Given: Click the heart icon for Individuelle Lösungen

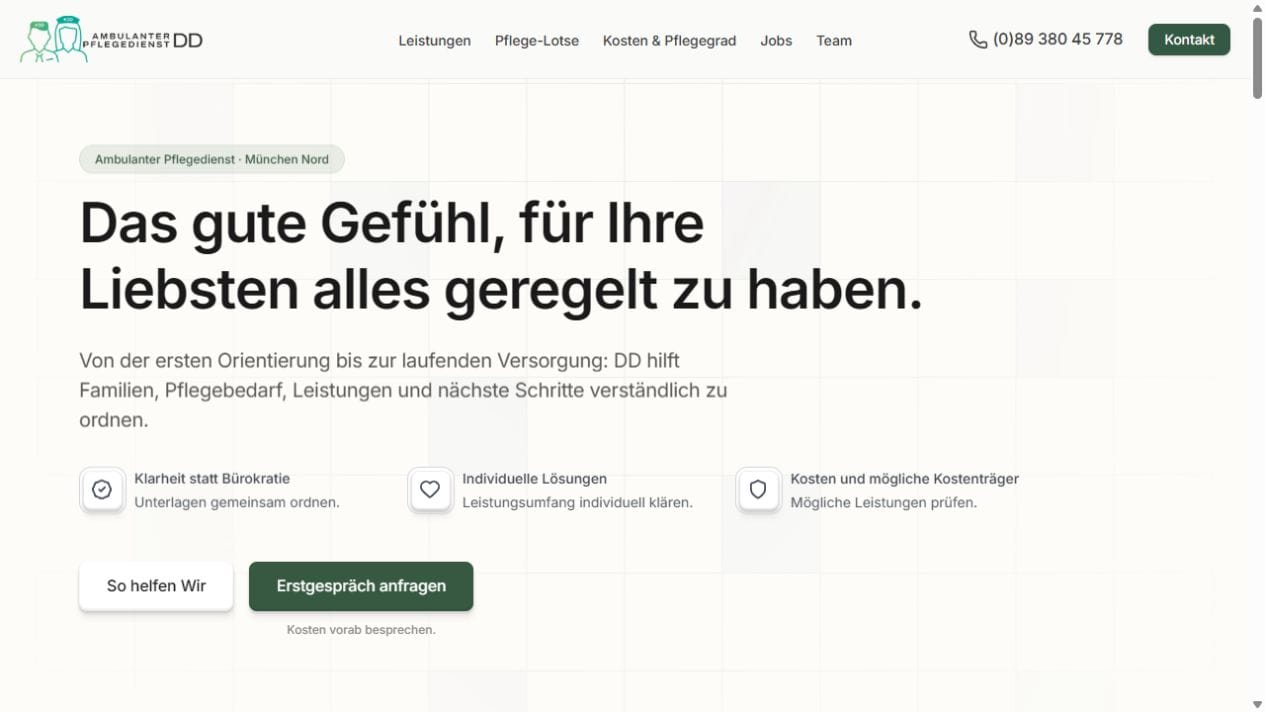Looking at the screenshot, I should (430, 490).
